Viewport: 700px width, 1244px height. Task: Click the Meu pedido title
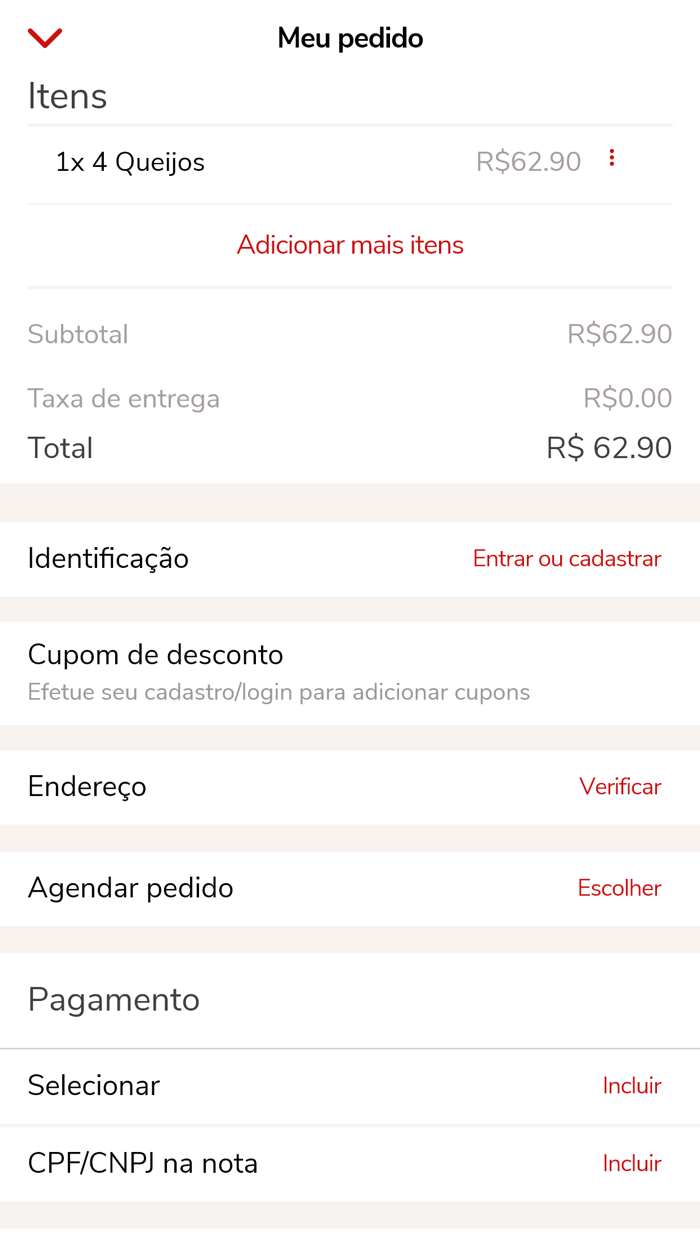pos(350,37)
